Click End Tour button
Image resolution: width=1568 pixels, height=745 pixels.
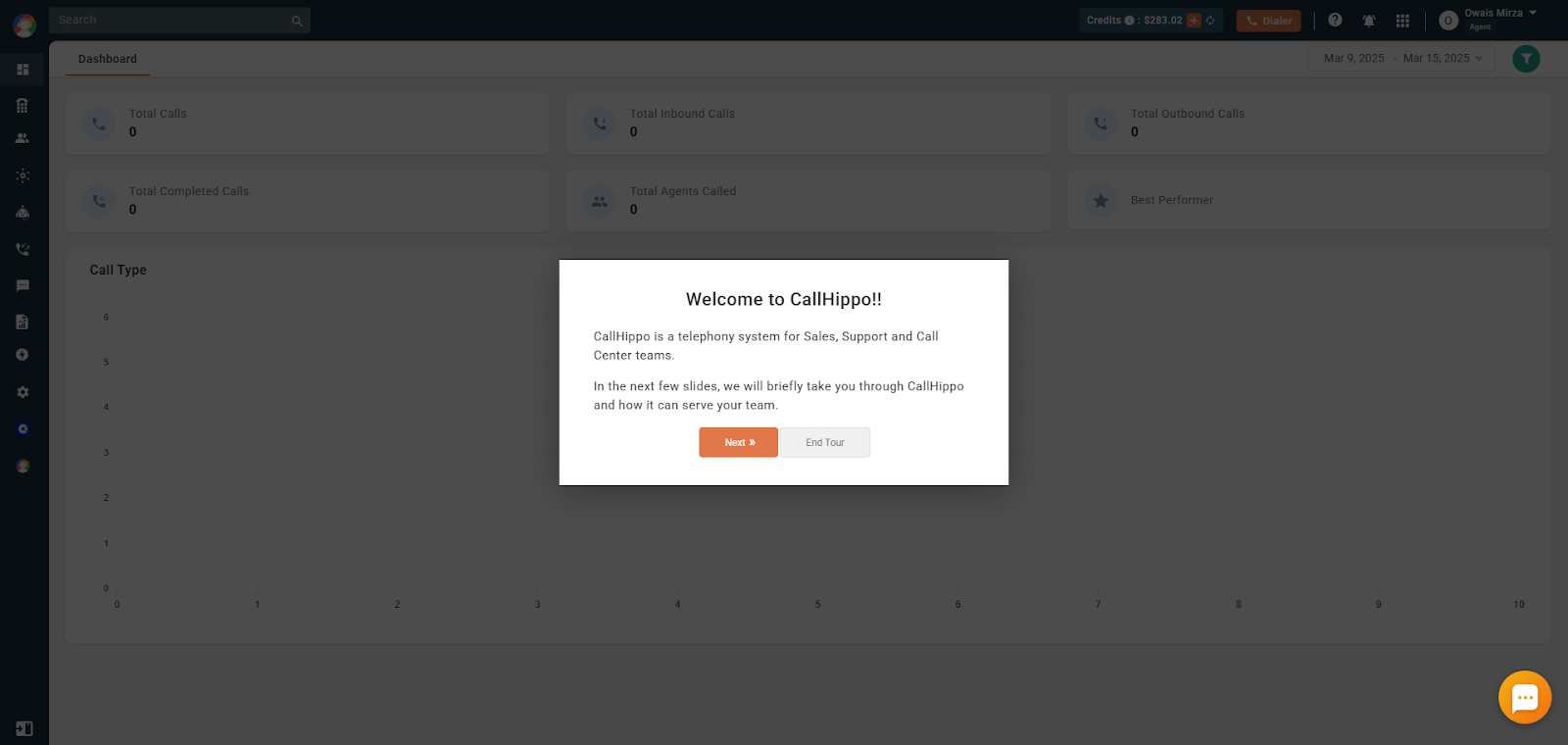pos(825,442)
